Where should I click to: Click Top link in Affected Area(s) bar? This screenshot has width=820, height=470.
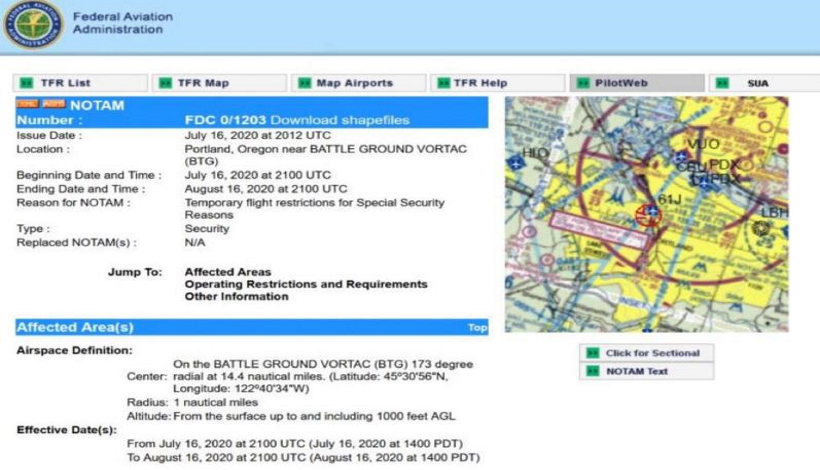click(477, 328)
